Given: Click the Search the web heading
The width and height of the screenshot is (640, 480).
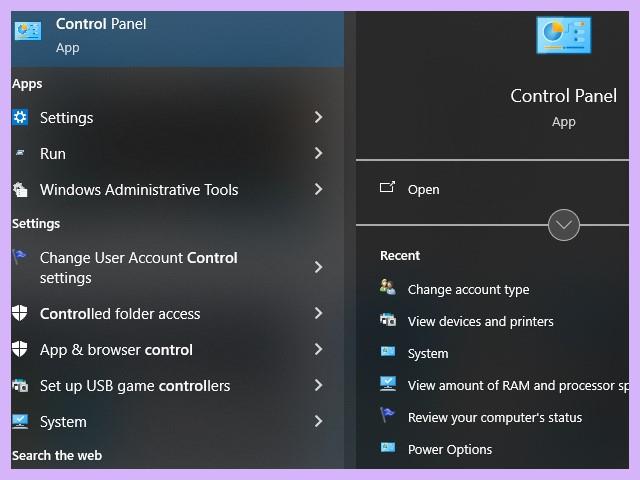Looking at the screenshot, I should coord(57,456).
